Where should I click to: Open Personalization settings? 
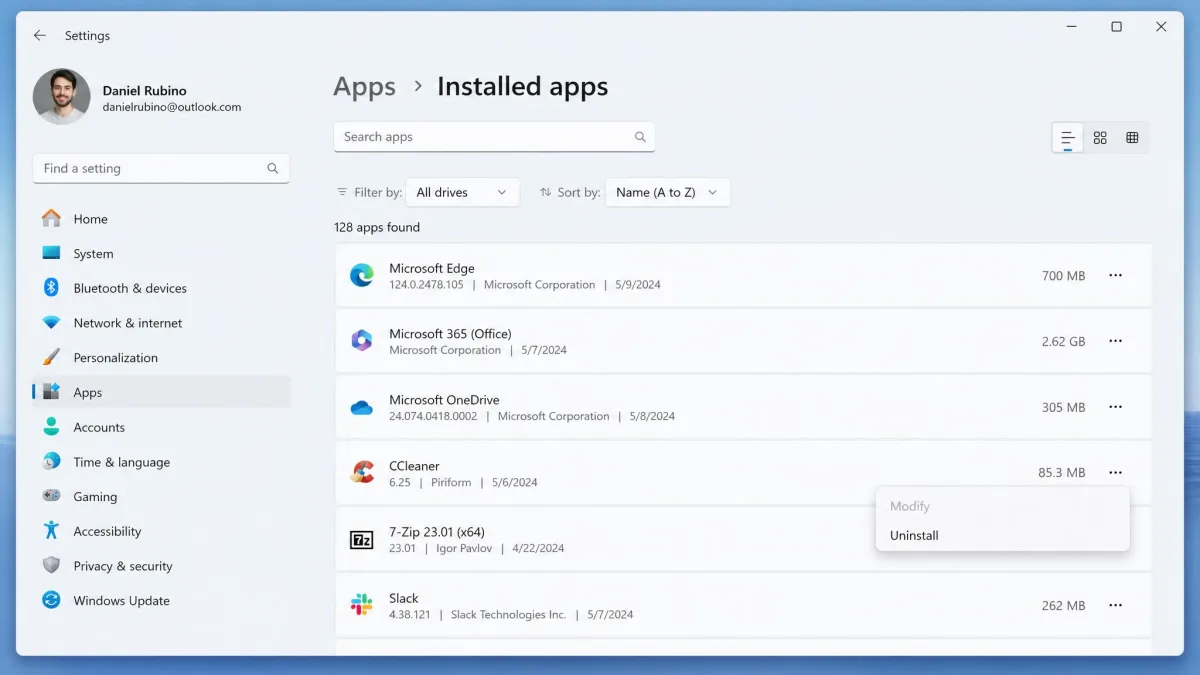click(x=161, y=358)
